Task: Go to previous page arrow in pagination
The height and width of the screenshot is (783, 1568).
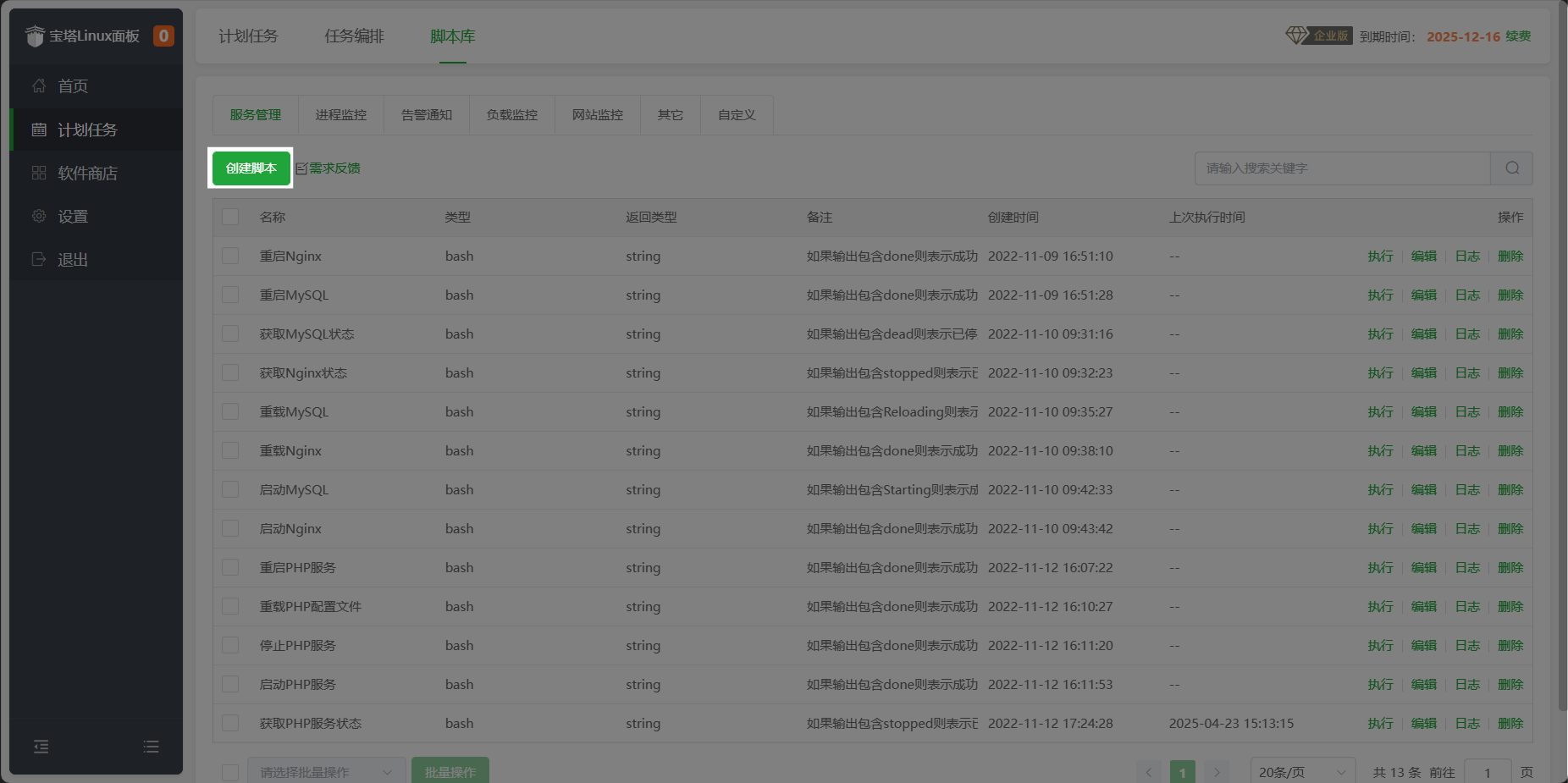Action: pos(1149,772)
